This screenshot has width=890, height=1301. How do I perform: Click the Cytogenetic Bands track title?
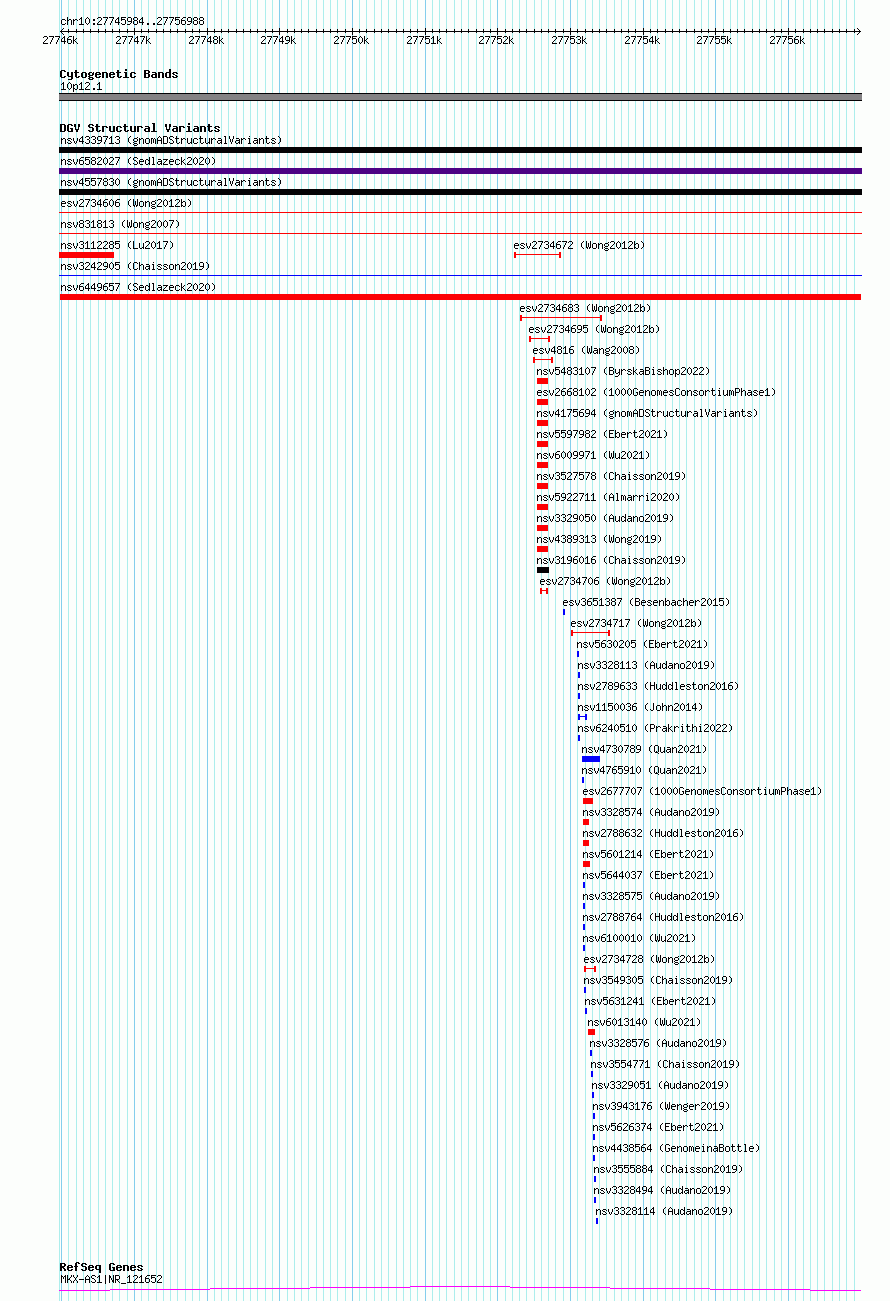(119, 74)
